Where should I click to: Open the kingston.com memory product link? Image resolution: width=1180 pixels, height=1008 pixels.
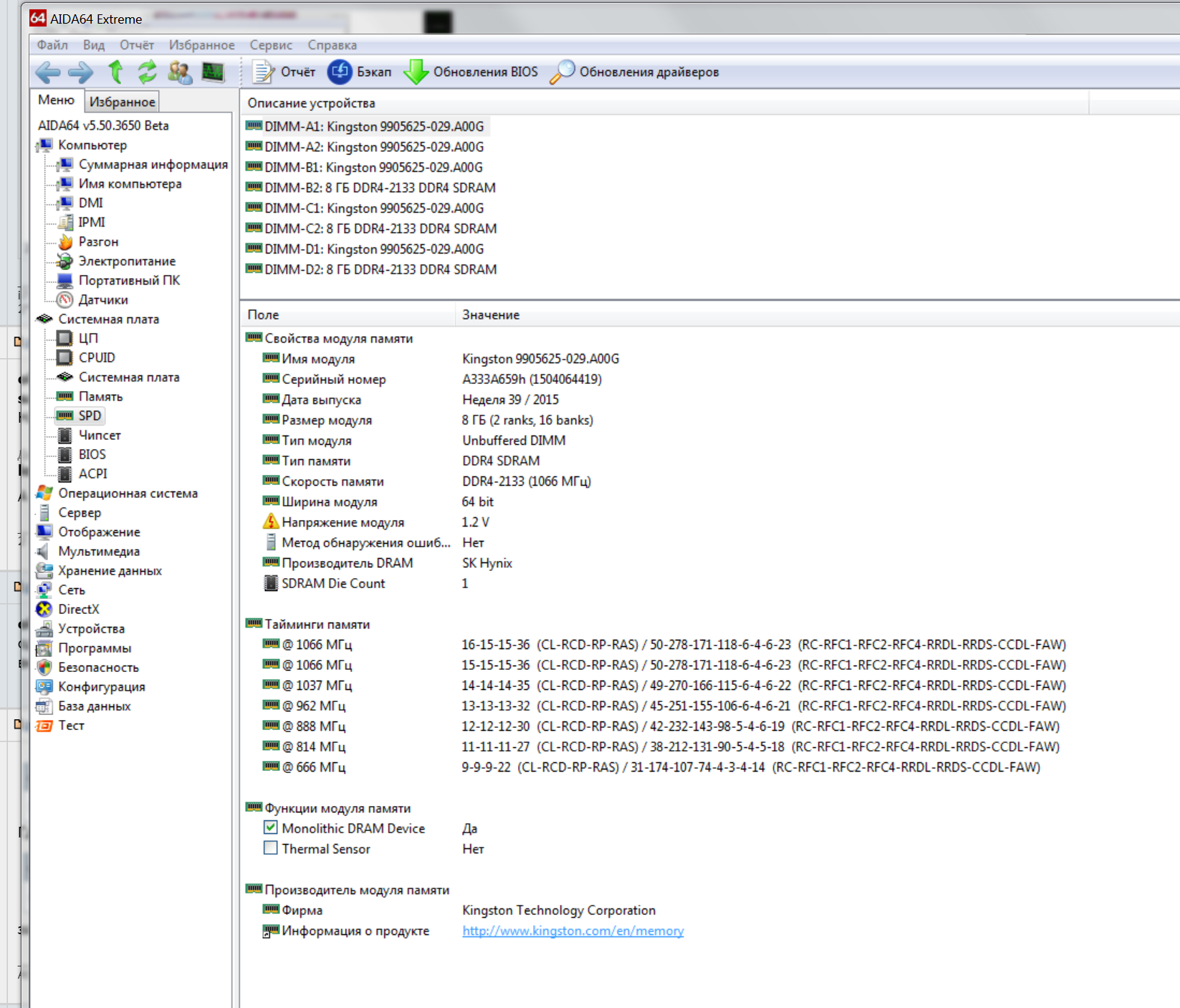point(573,931)
